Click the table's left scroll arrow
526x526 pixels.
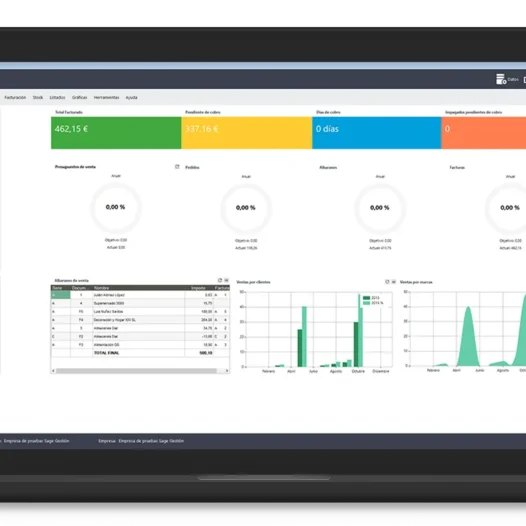[53, 371]
